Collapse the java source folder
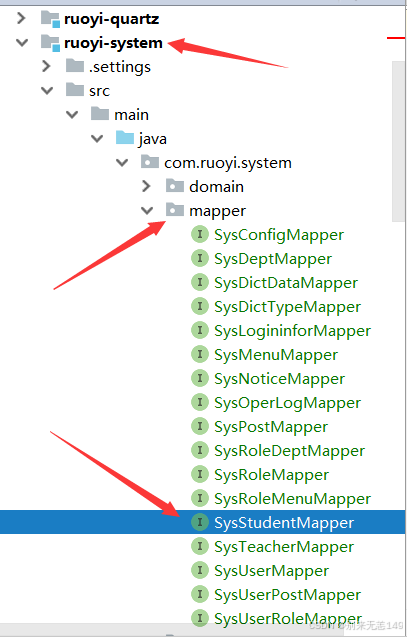Image resolution: width=407 pixels, height=637 pixels. pos(97,139)
